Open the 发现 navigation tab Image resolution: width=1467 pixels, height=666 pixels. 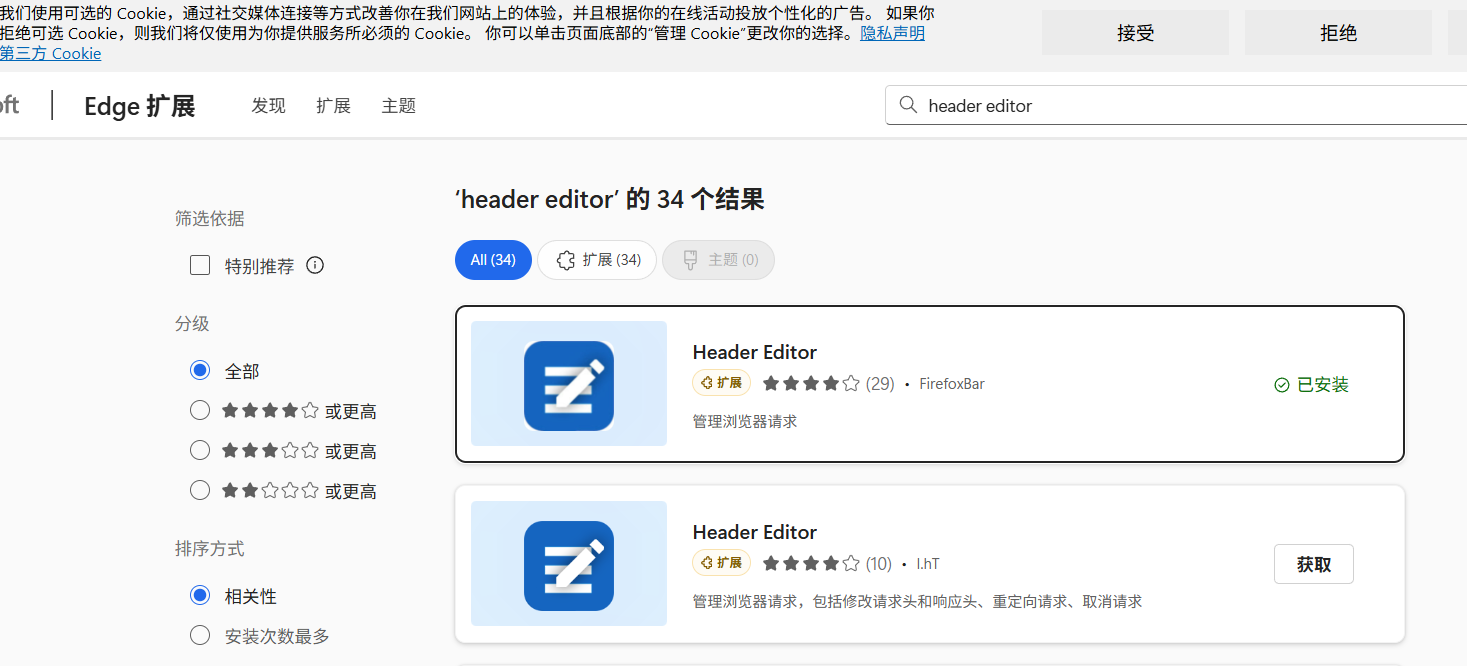(268, 105)
